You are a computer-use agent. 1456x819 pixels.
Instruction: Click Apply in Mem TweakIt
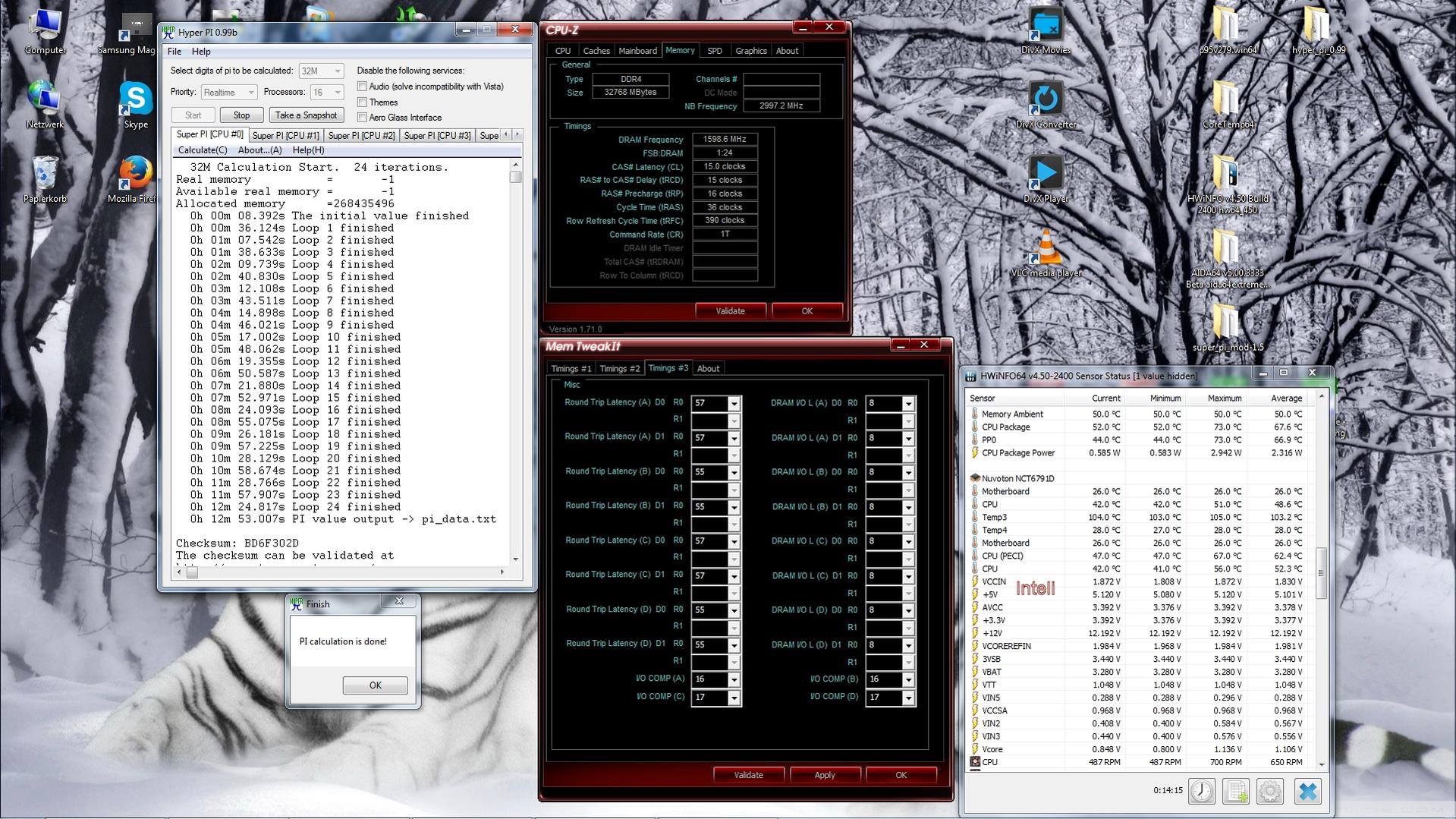825,775
